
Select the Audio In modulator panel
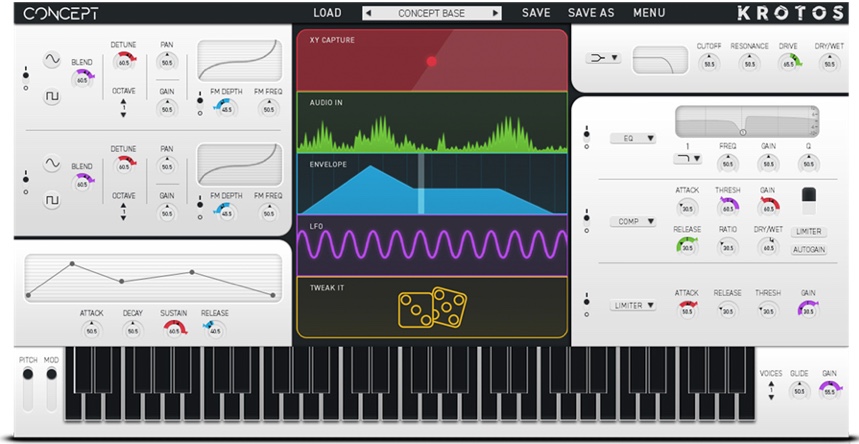coord(432,122)
